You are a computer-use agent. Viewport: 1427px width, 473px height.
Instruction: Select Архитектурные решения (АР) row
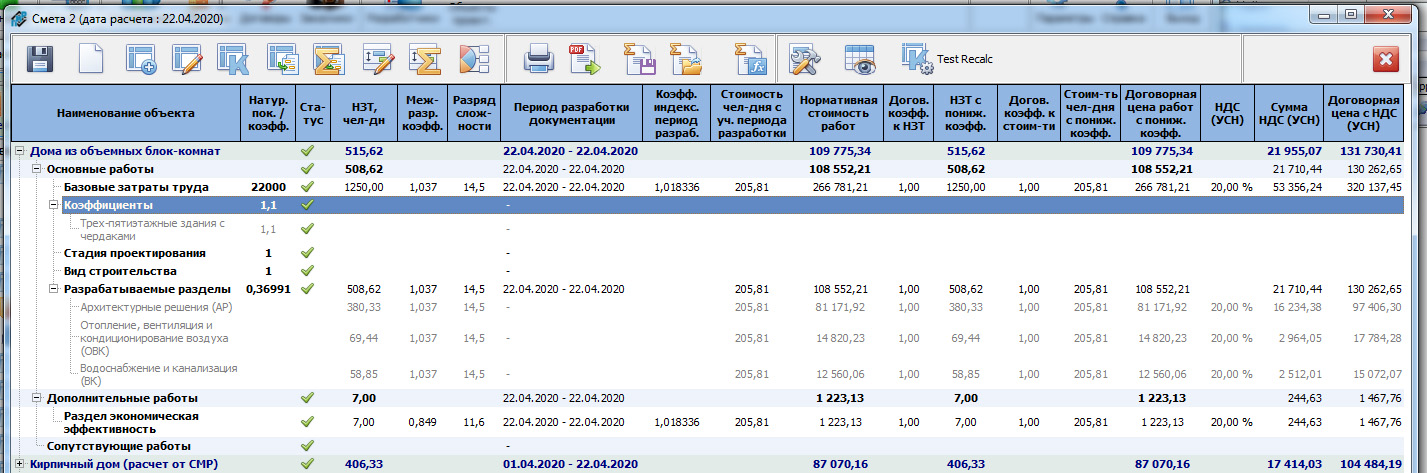pyautogui.click(x=707, y=307)
